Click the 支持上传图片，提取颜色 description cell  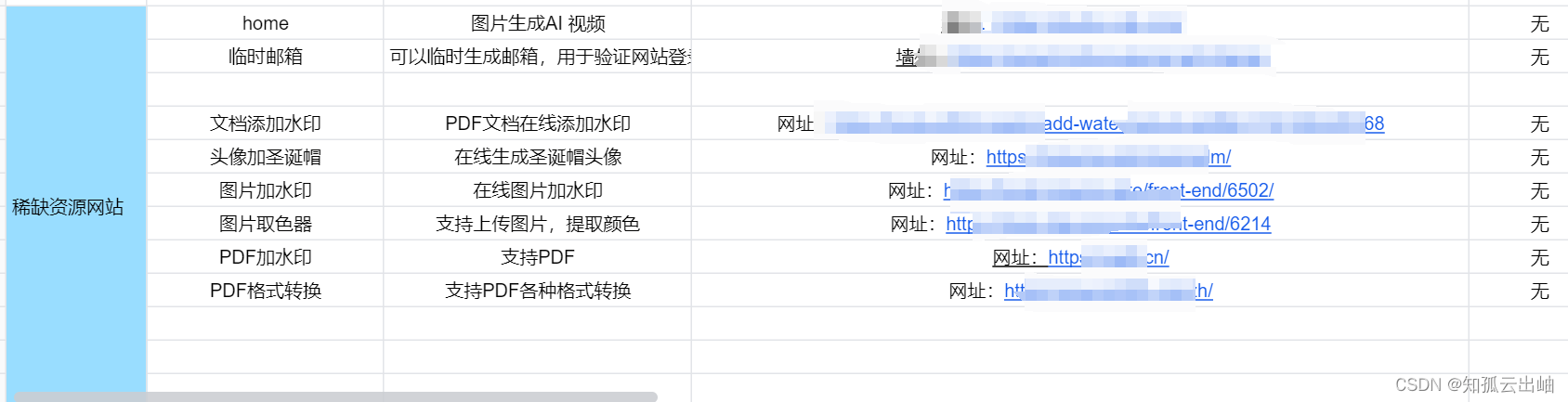[538, 224]
